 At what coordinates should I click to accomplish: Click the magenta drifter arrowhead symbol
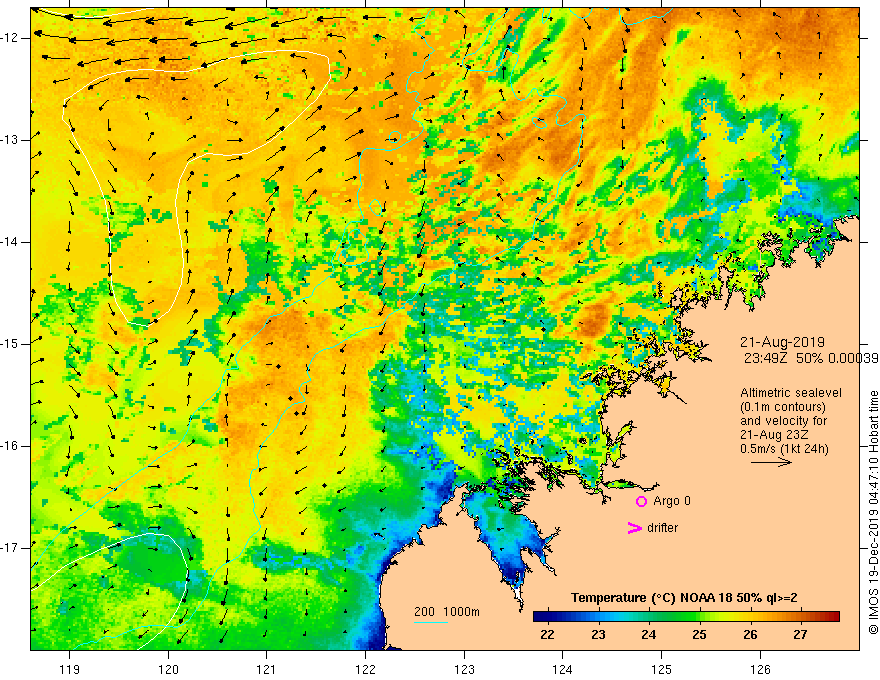coord(634,528)
